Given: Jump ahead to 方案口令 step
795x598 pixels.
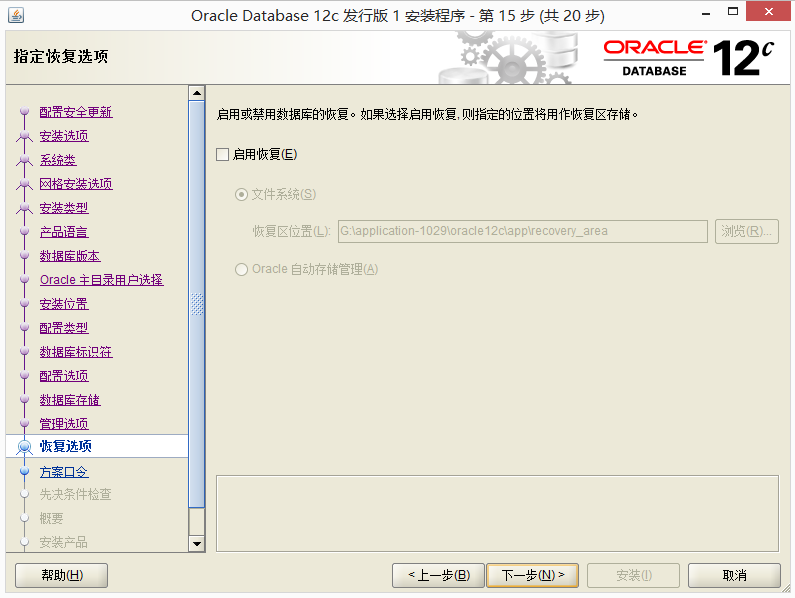Looking at the screenshot, I should coord(64,472).
